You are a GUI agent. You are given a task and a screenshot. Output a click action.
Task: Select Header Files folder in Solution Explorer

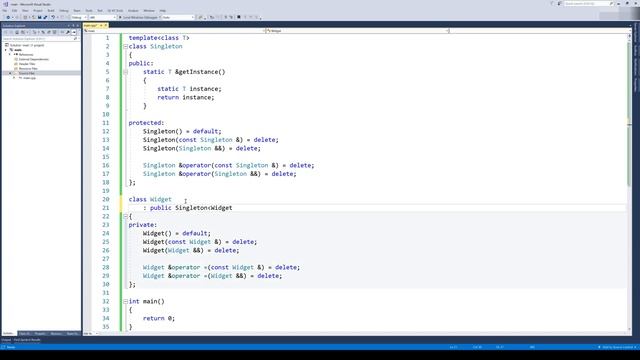tap(27, 64)
